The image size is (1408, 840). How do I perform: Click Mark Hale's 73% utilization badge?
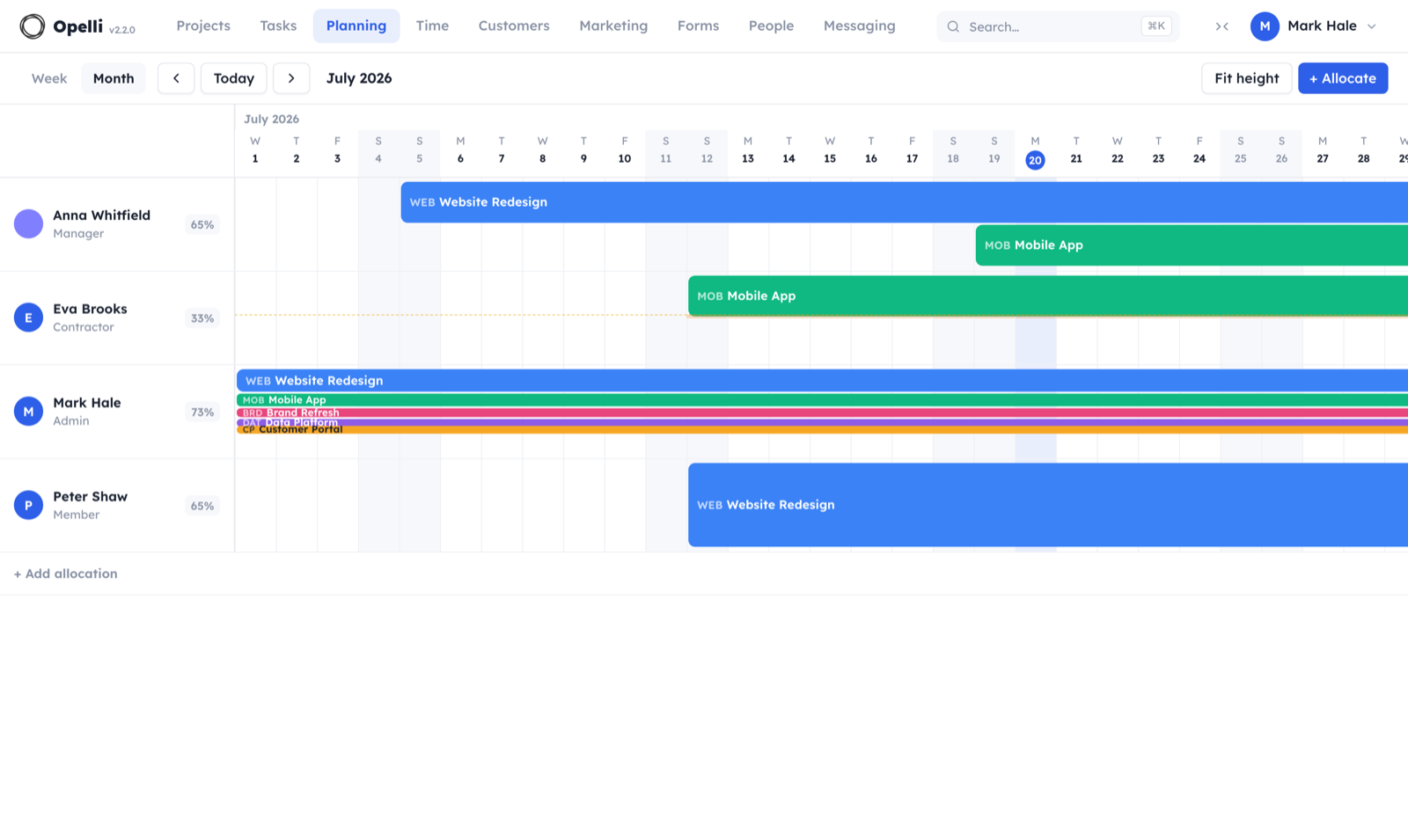[x=202, y=412]
